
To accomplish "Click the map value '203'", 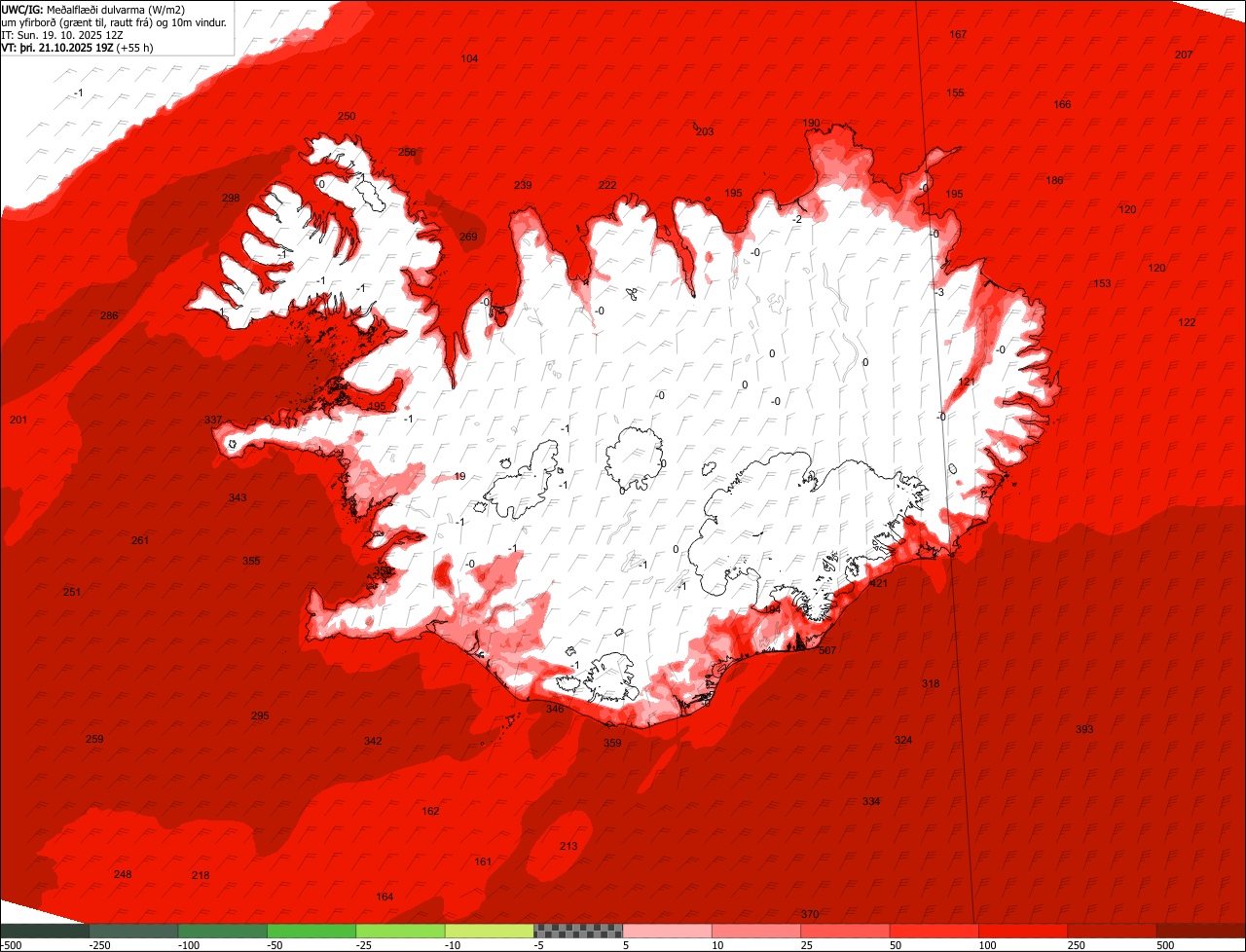I will click(705, 131).
